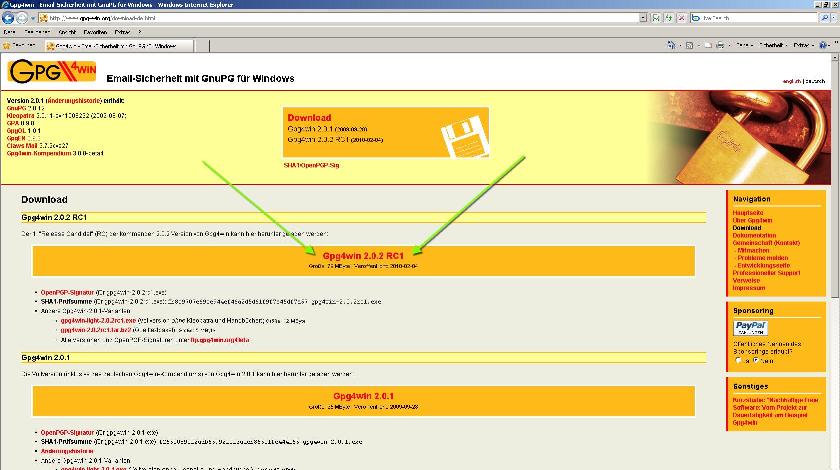Click the scrollbar up arrow
This screenshot has width=840, height=470.
[x=835, y=57]
